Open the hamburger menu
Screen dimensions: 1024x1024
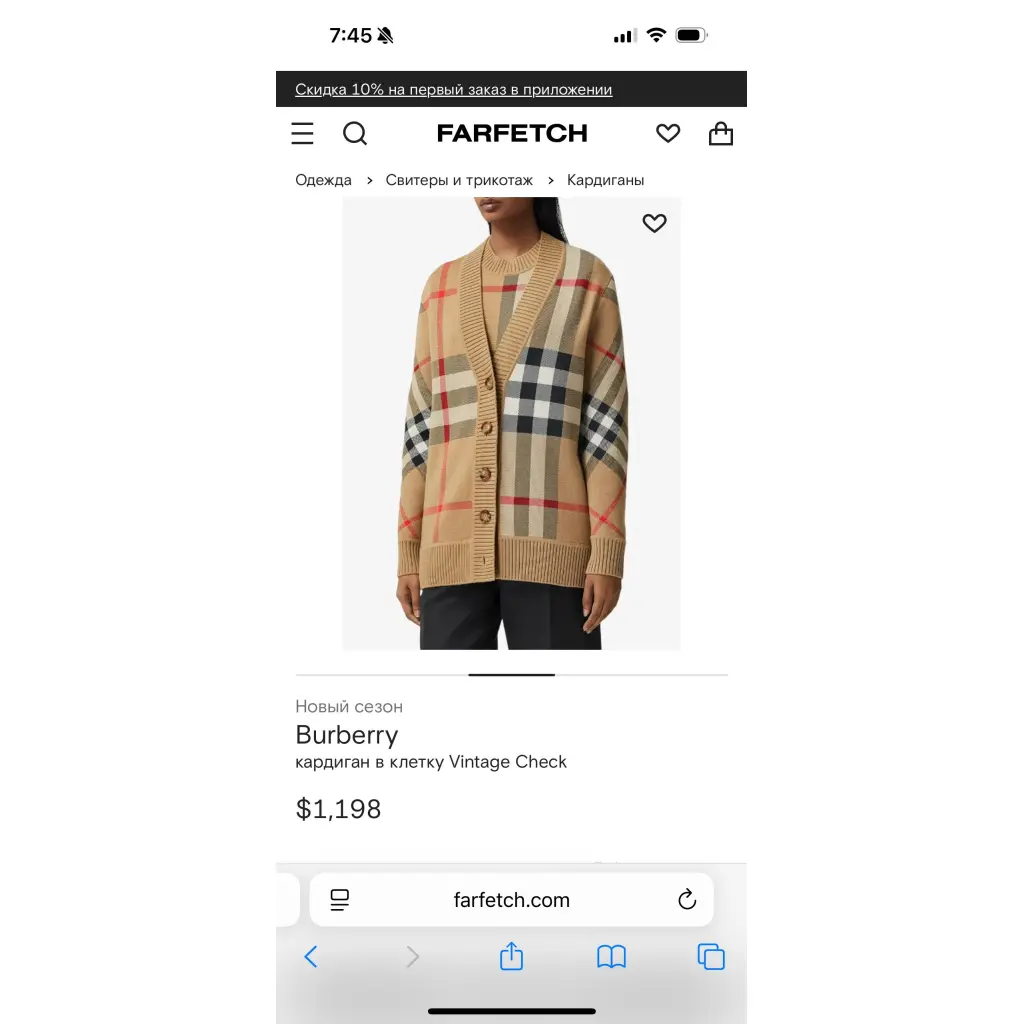(302, 133)
